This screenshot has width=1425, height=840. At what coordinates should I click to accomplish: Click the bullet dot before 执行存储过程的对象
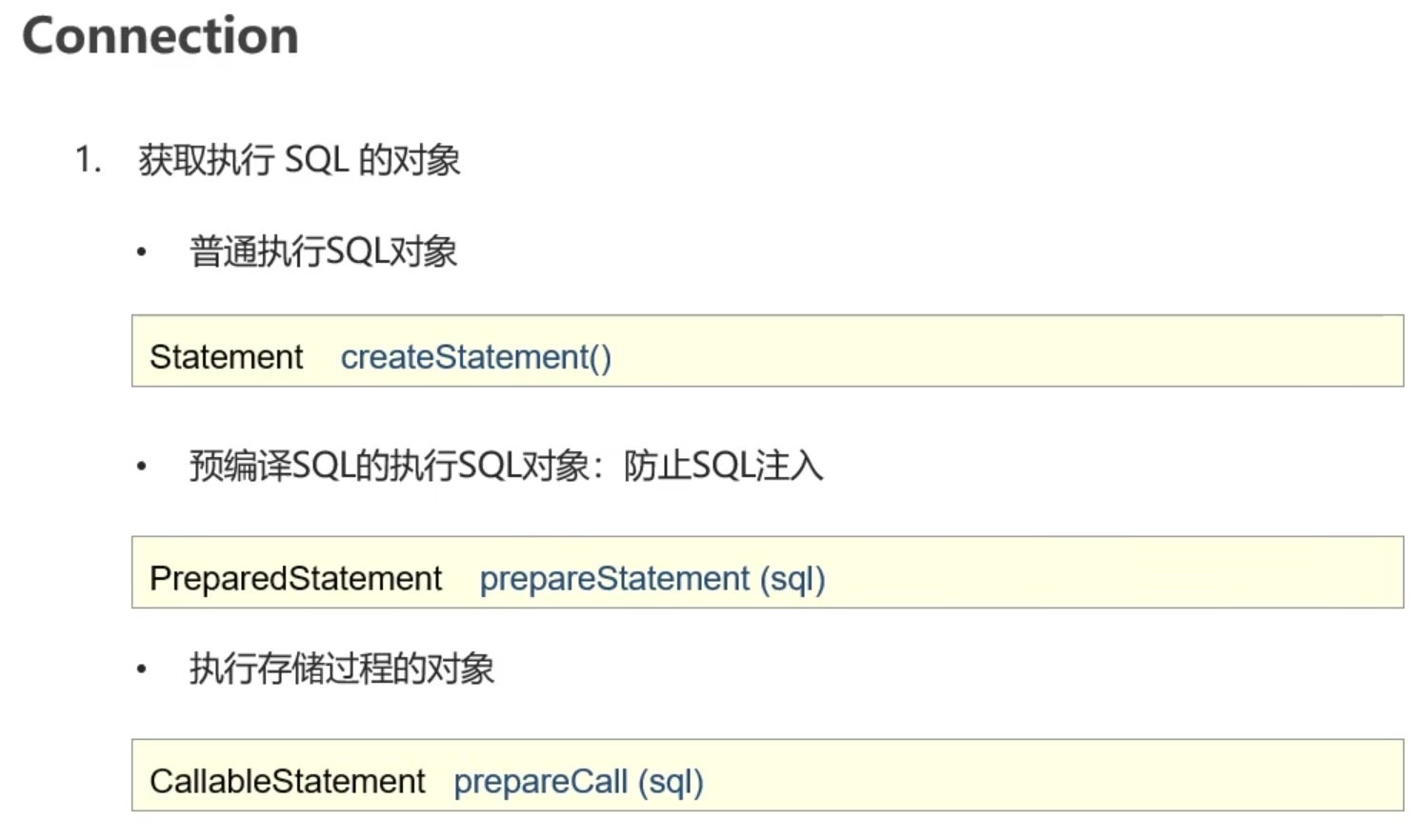click(x=142, y=670)
